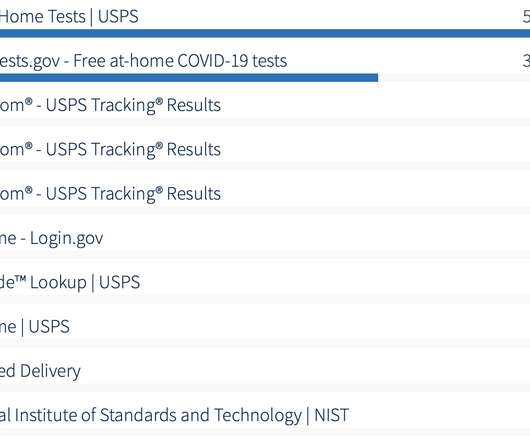Open the Lookup | USPS entry
Screen dimensions: 530x442
pos(70,283)
